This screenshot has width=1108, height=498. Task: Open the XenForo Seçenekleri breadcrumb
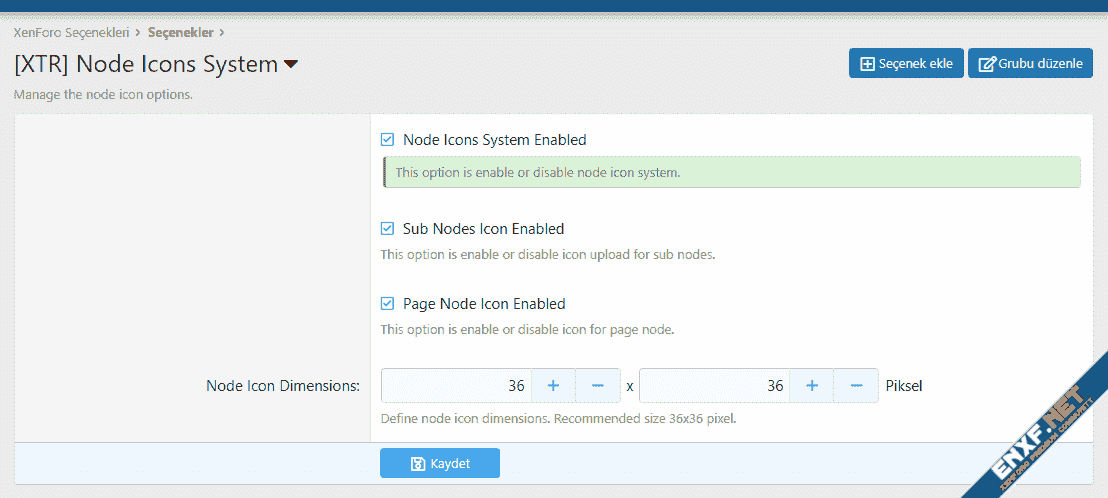(71, 32)
